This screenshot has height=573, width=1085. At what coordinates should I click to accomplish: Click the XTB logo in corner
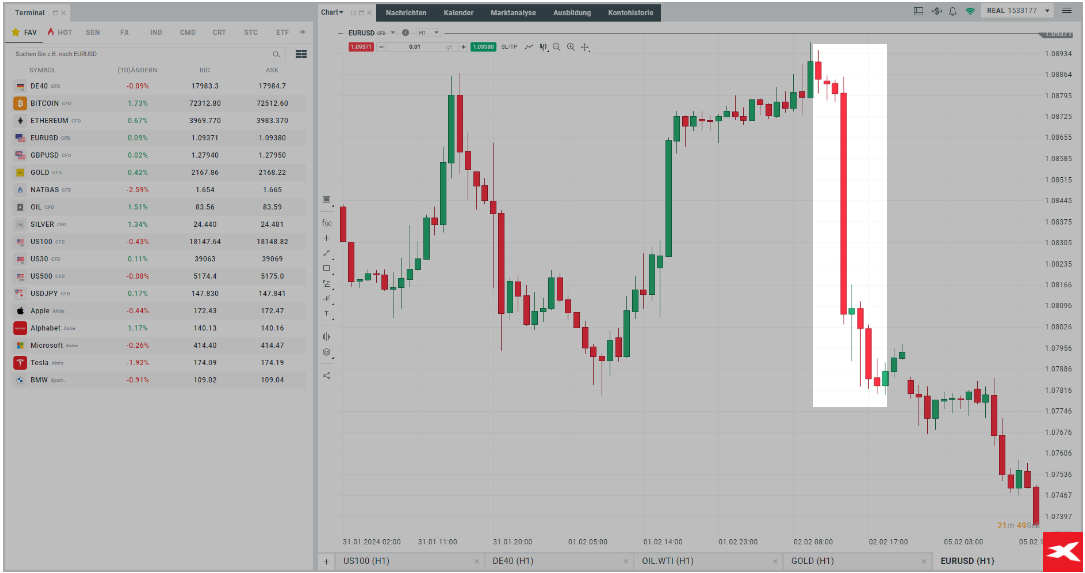click(x=1063, y=552)
